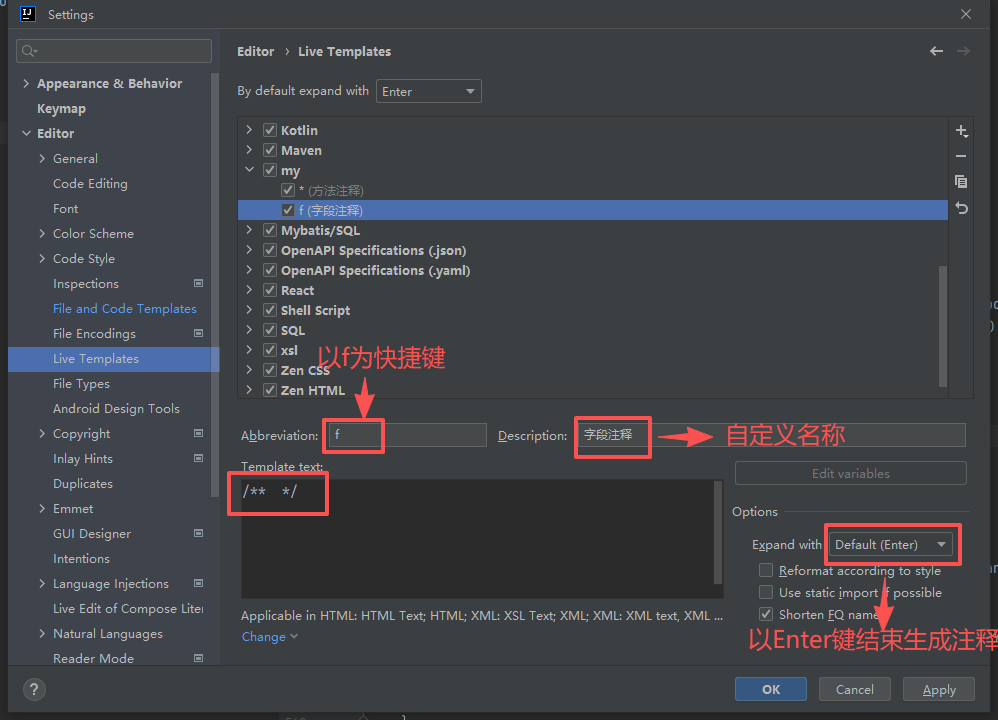998x720 pixels.
Task: Click the project-level icon beside Reader Mode
Action: pos(199,658)
